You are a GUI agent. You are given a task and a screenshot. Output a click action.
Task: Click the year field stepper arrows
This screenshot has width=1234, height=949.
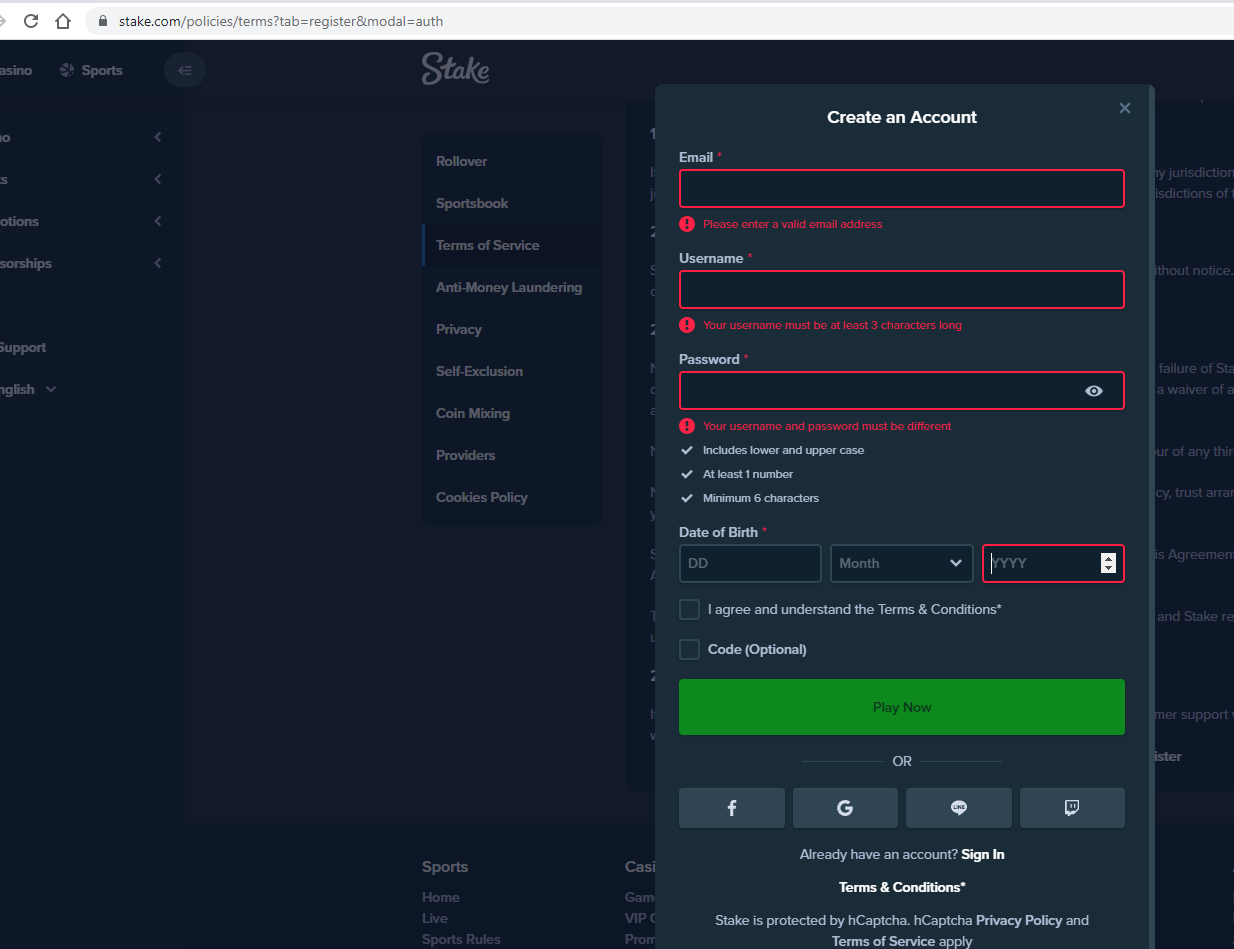click(1107, 563)
